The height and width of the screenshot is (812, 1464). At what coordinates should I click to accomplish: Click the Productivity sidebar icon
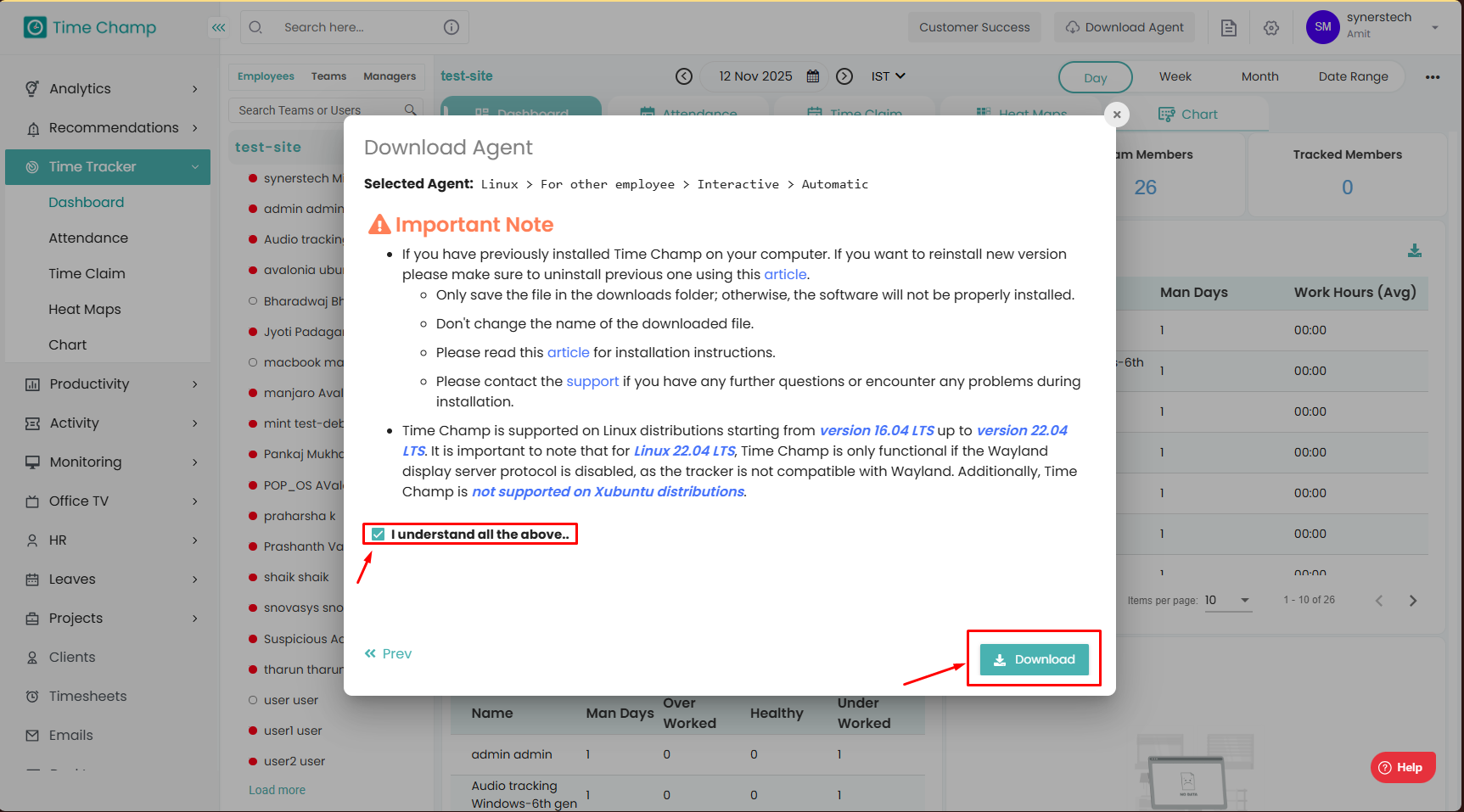pos(32,384)
